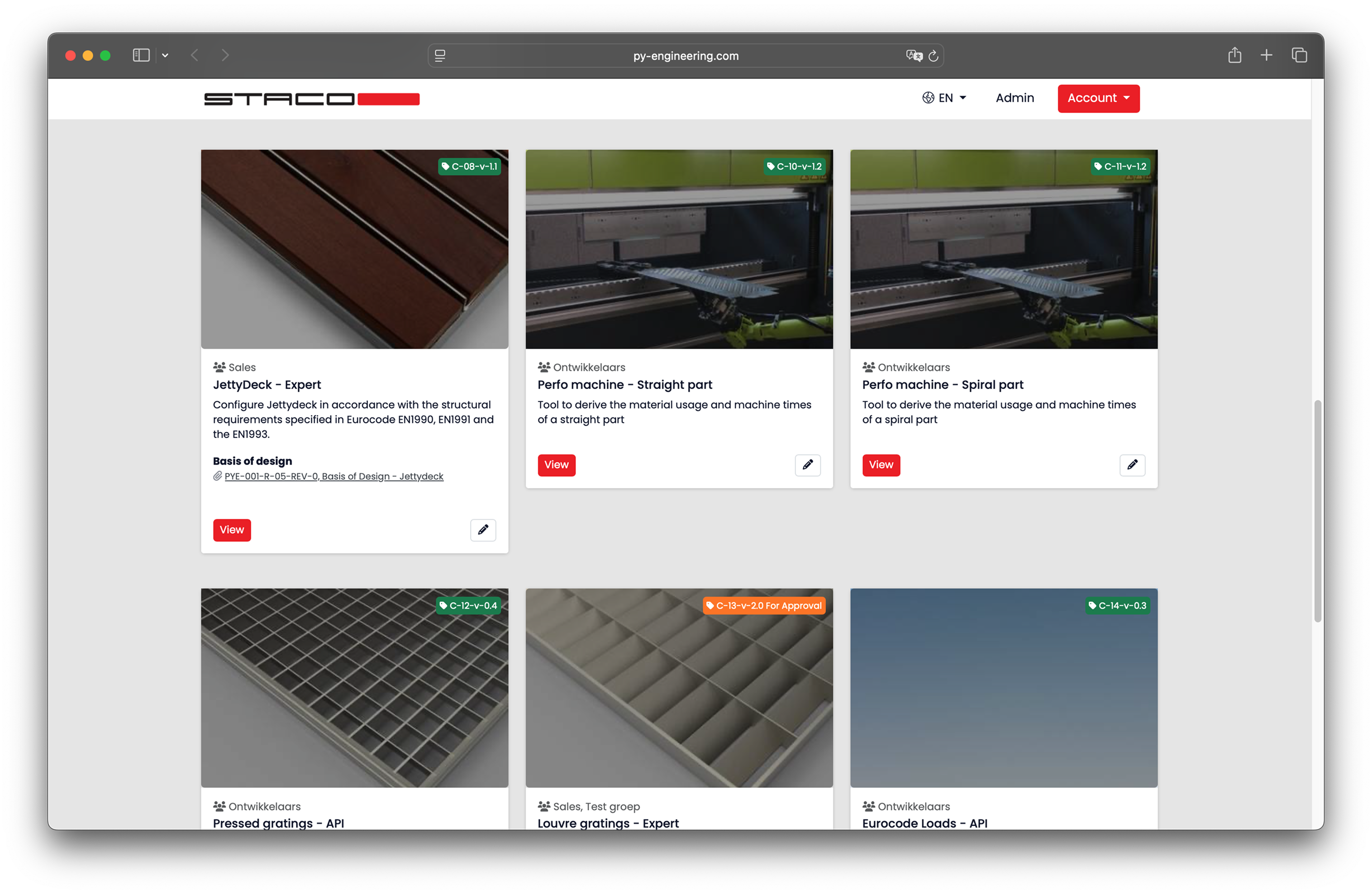Show tab overview icon
Screen dimensions: 1372x894
[1299, 55]
